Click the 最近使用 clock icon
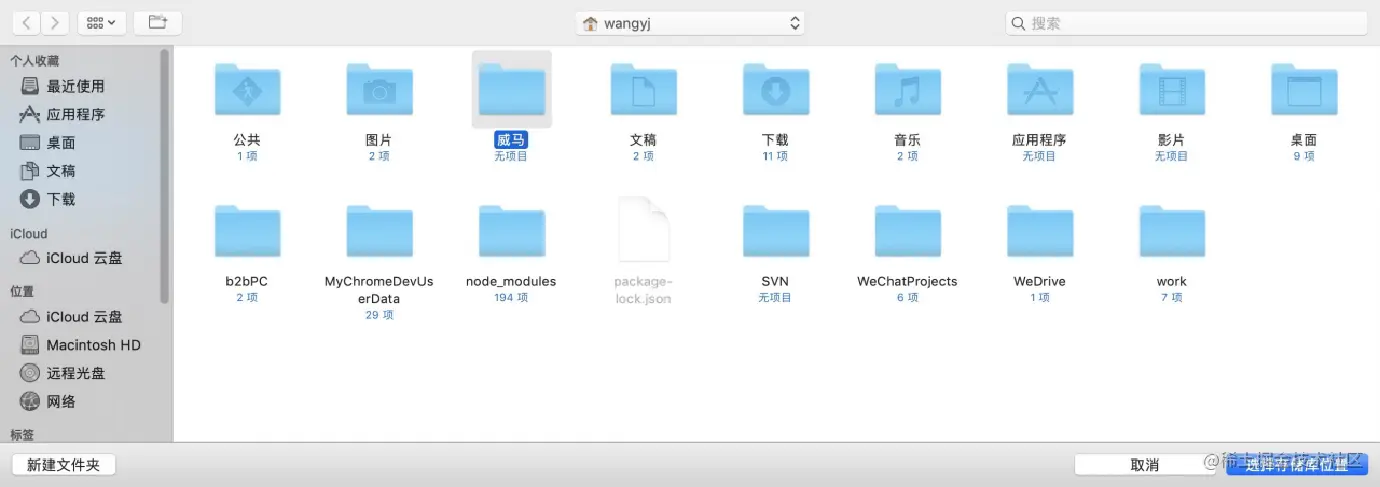This screenshot has height=487, width=1380. click(x=30, y=86)
